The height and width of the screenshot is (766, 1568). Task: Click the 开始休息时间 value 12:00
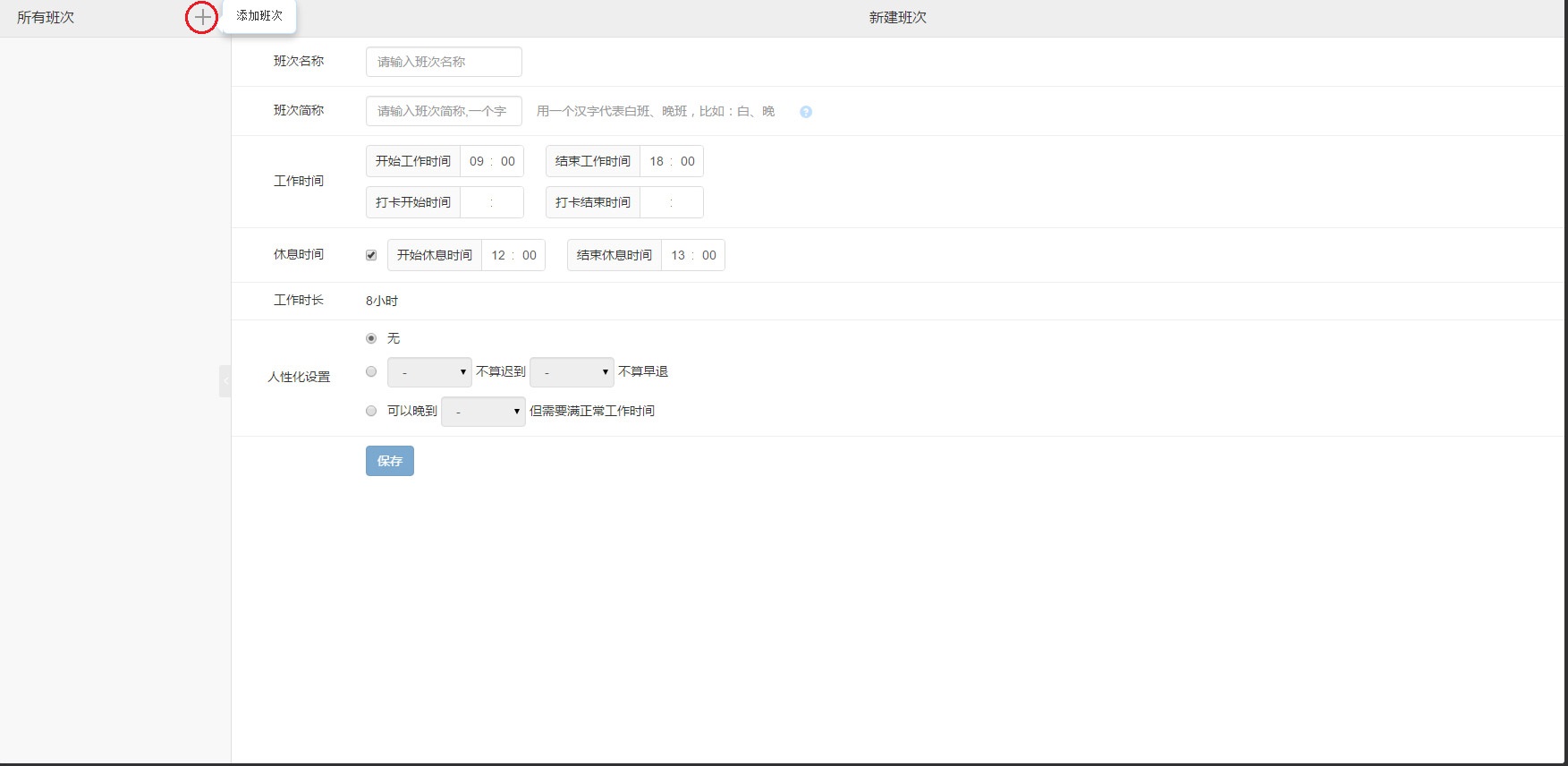(513, 255)
